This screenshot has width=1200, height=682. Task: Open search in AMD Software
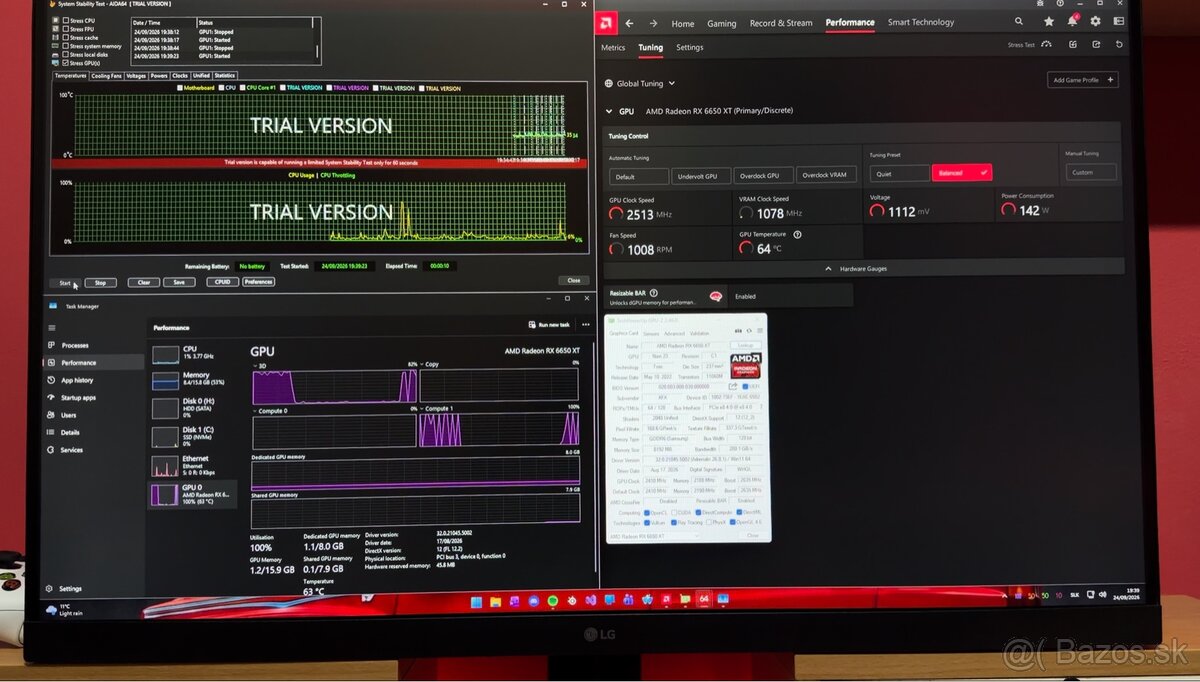(x=1019, y=22)
